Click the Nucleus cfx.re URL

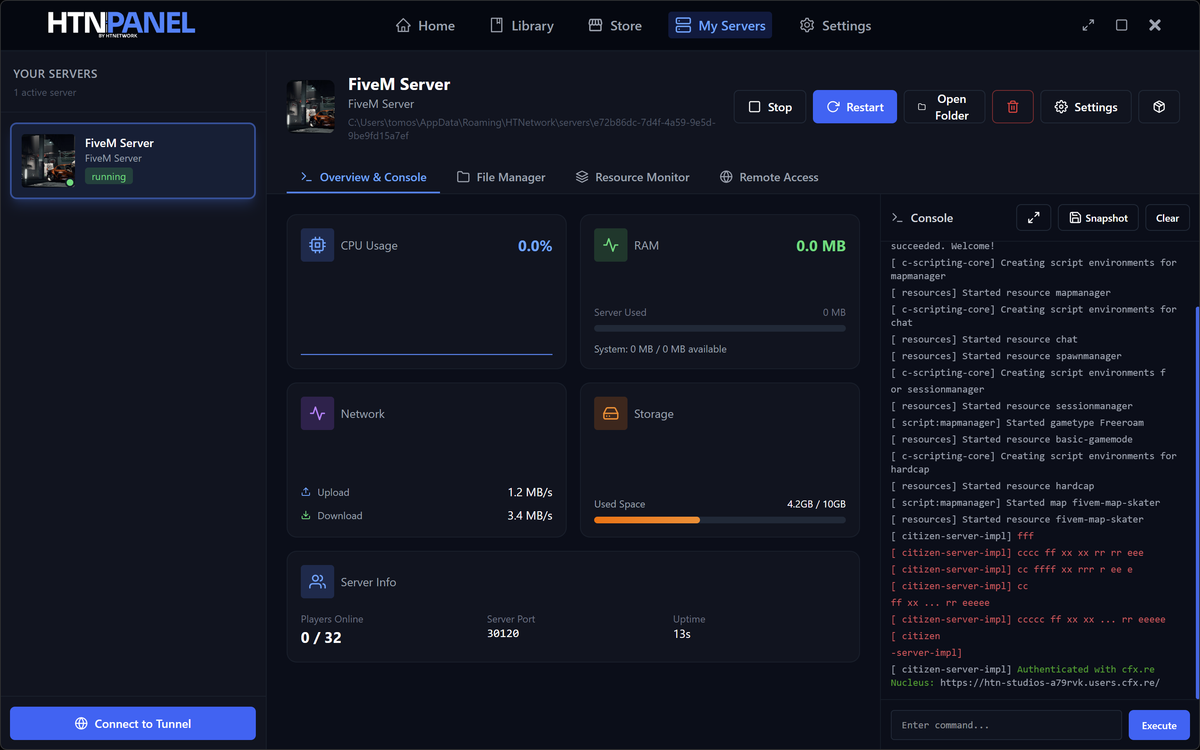1050,683
